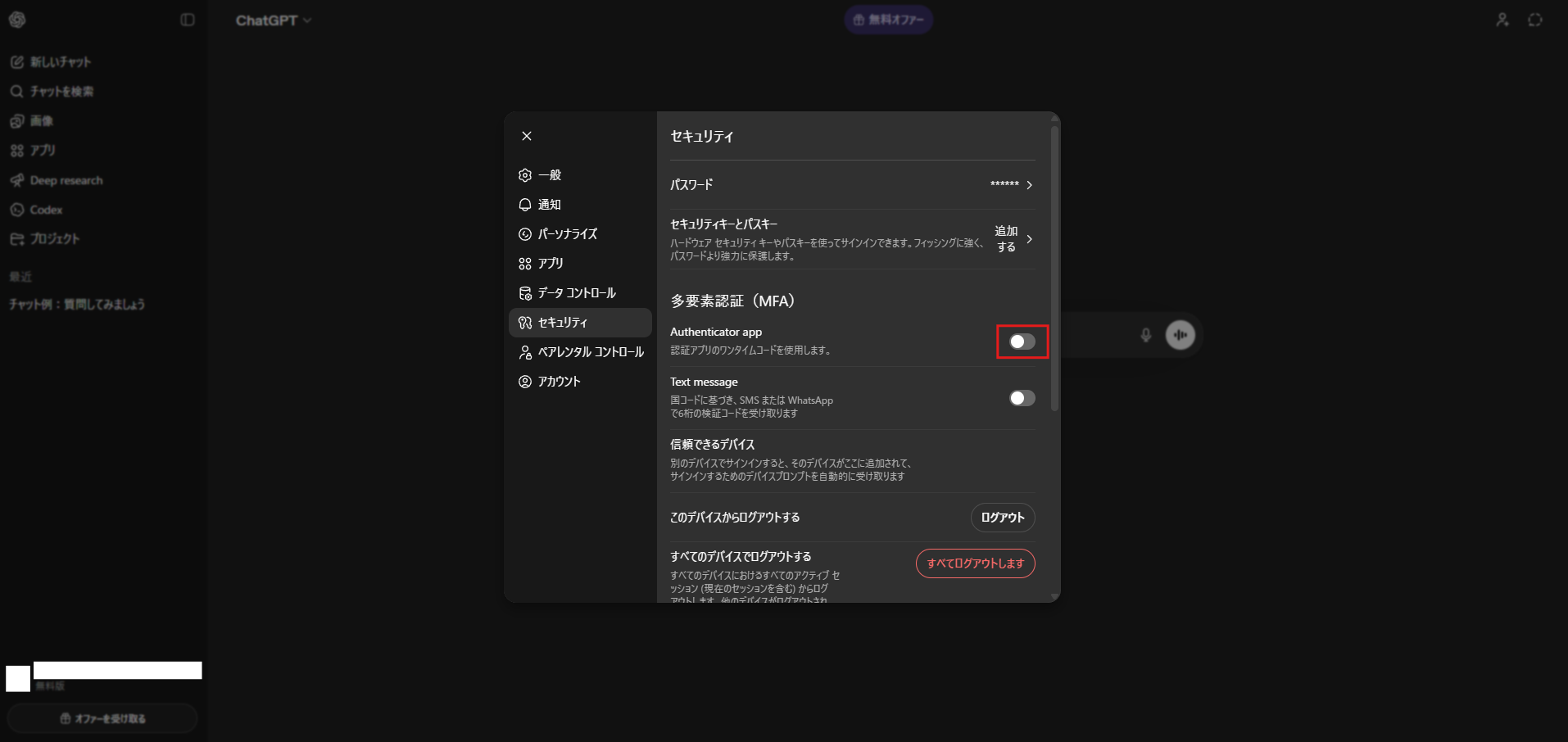Open 画像 from the sidebar

(41, 121)
